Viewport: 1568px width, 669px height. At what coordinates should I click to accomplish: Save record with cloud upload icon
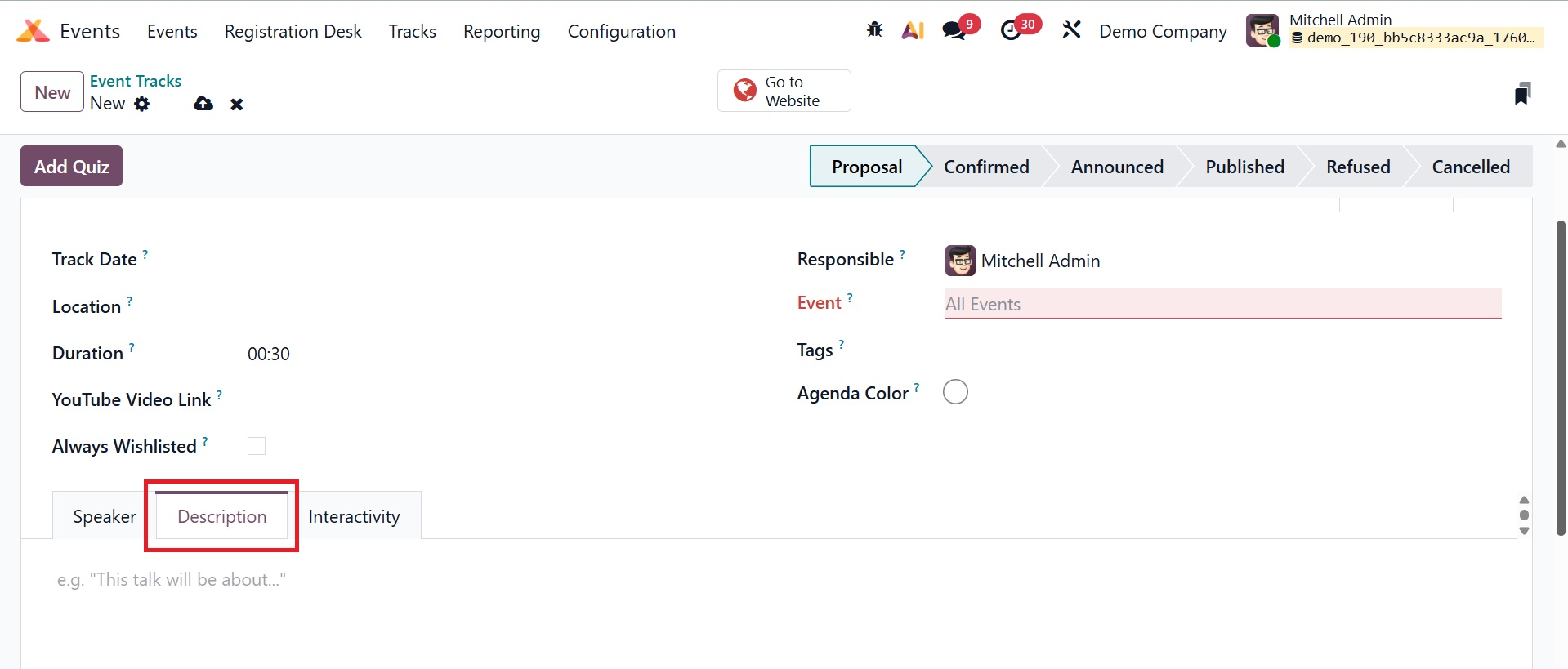pos(203,104)
